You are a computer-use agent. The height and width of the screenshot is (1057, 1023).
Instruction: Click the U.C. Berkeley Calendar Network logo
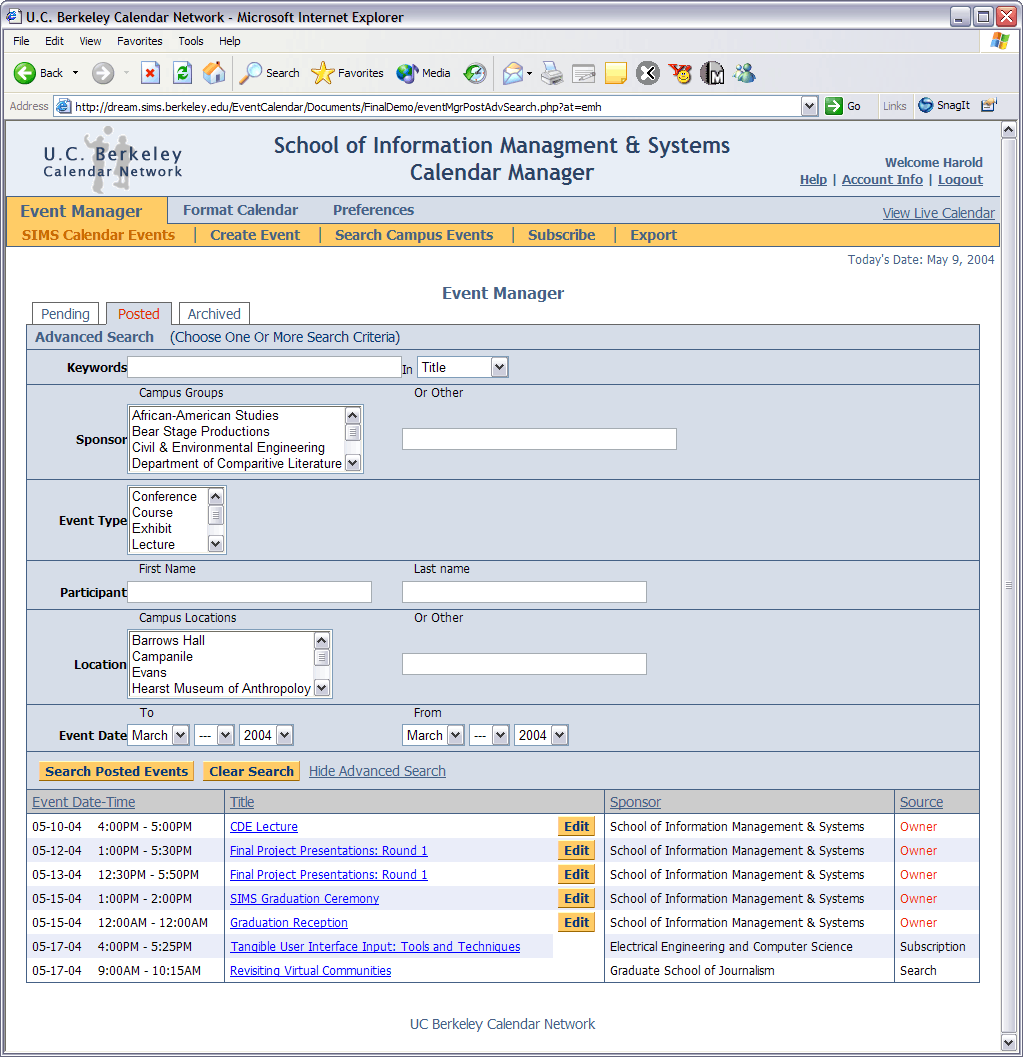[x=113, y=162]
